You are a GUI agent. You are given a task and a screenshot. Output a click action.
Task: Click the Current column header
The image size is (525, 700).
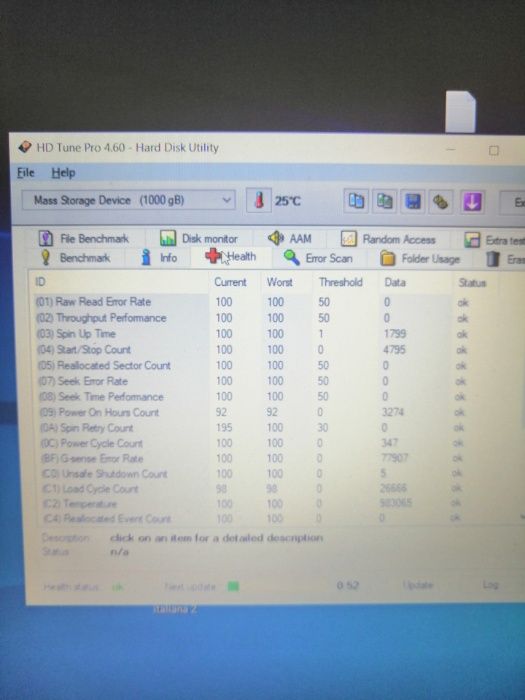pos(230,282)
